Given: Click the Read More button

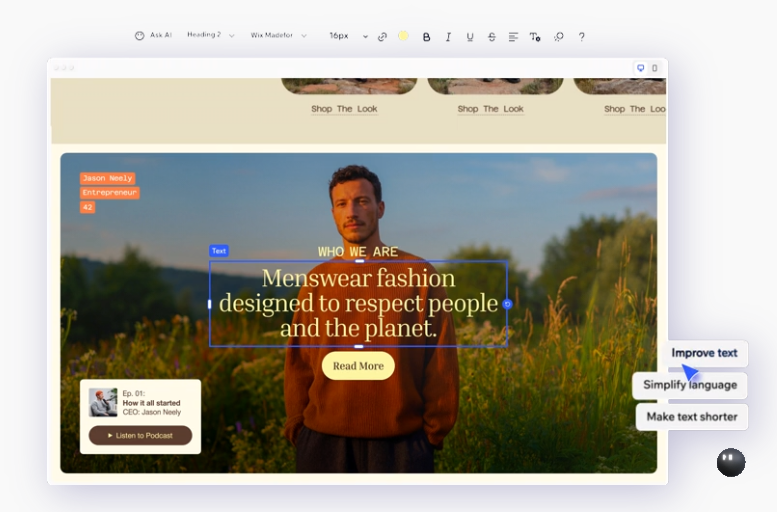Looking at the screenshot, I should (x=358, y=366).
